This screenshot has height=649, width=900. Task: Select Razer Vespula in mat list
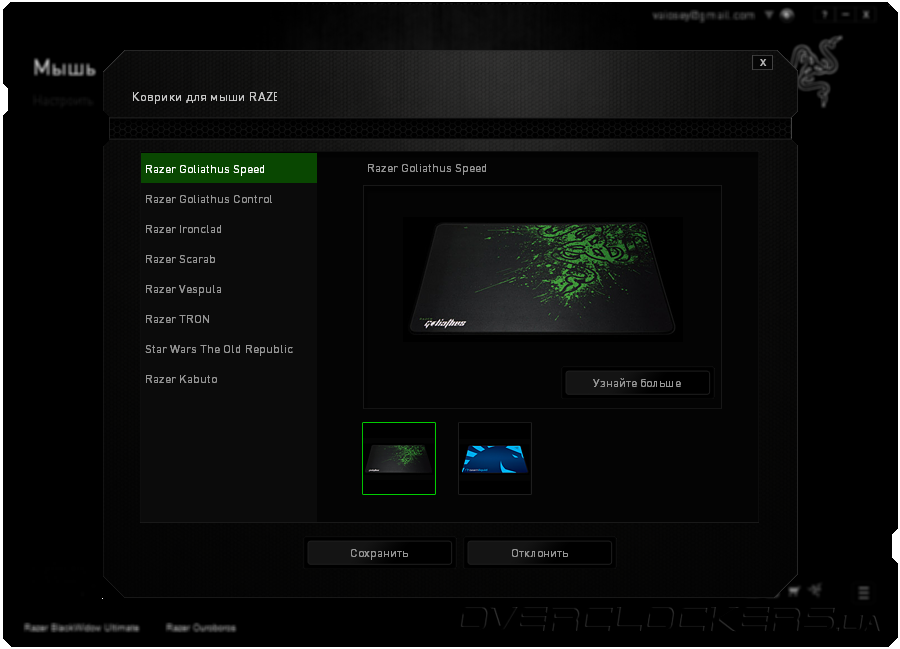click(228, 289)
